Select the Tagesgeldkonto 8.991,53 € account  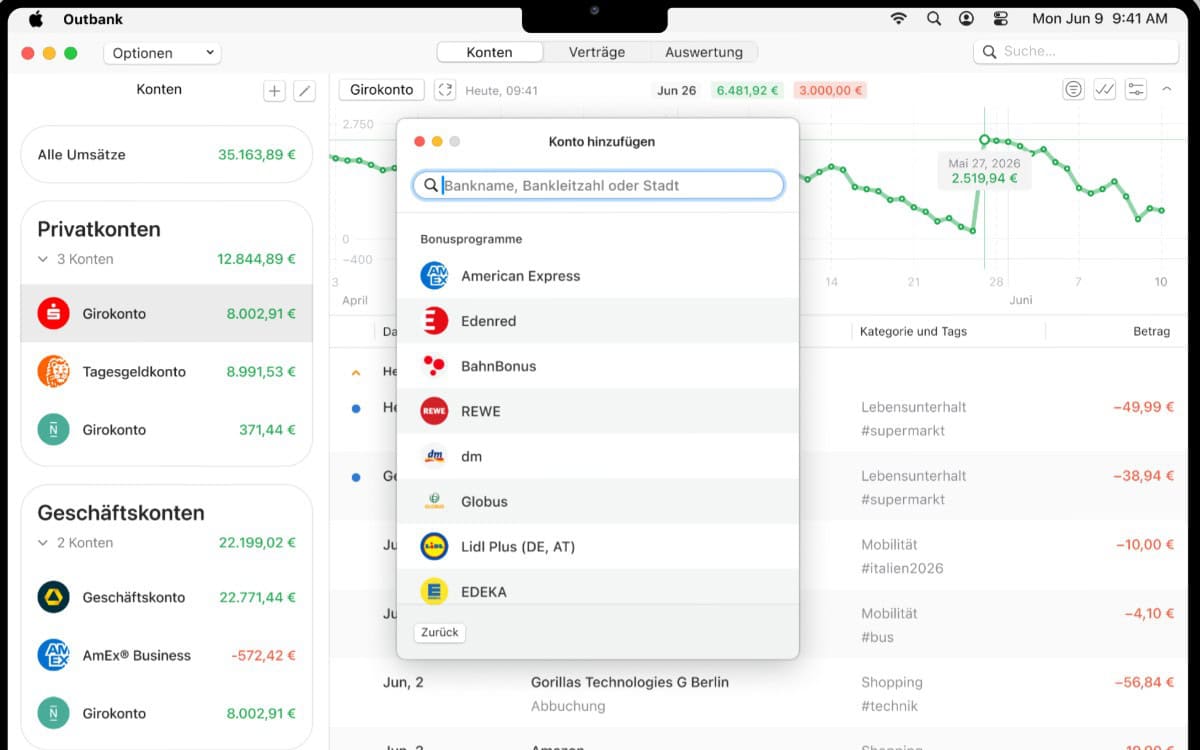[x=167, y=371]
